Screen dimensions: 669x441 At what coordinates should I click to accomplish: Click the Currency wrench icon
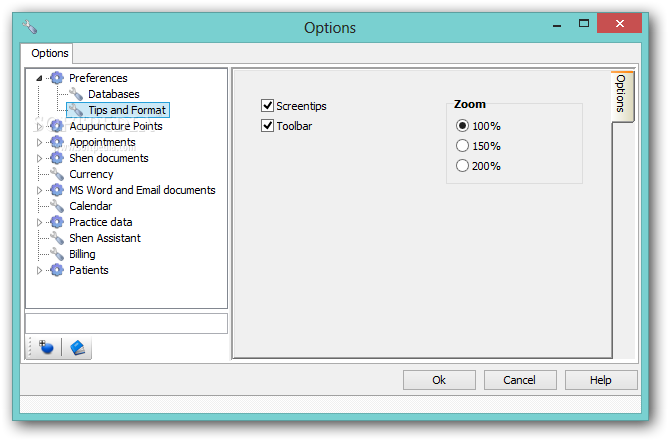tap(57, 174)
